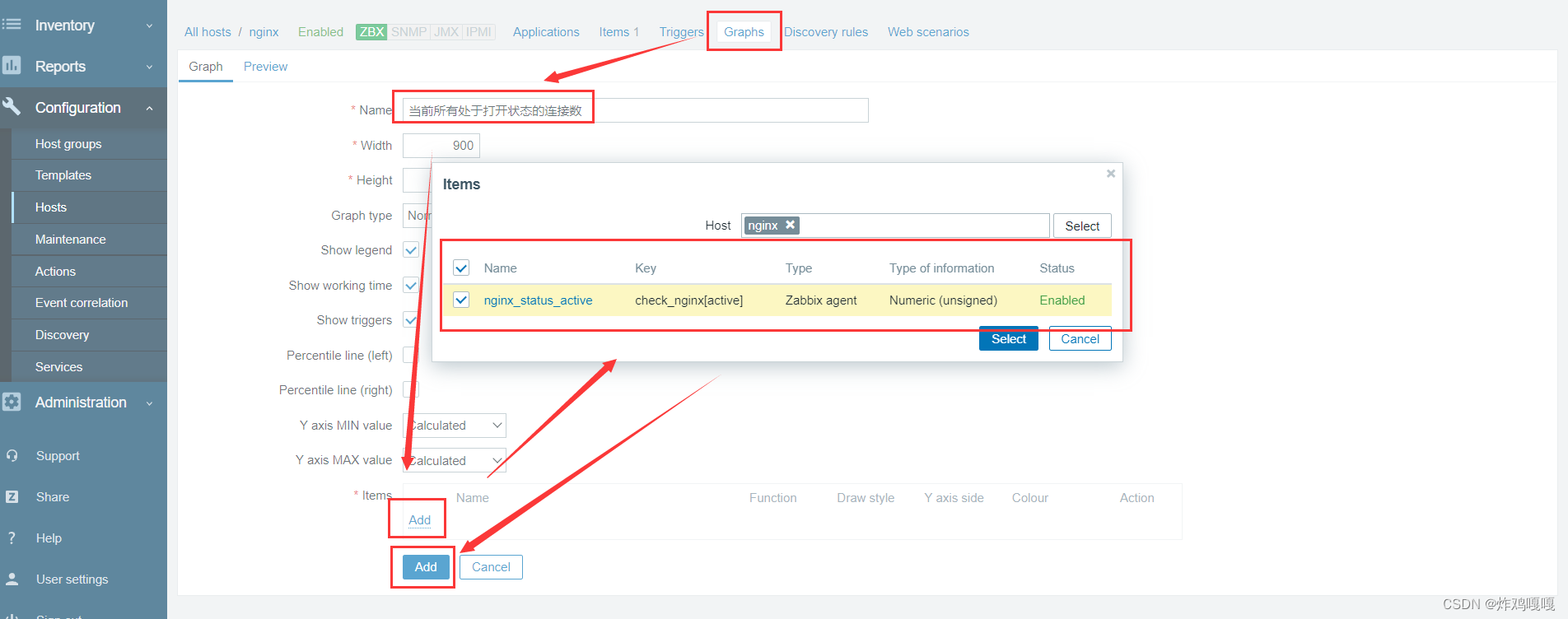Click the ZBX availability indicator
Screen dimensions: 1568x619
[371, 32]
